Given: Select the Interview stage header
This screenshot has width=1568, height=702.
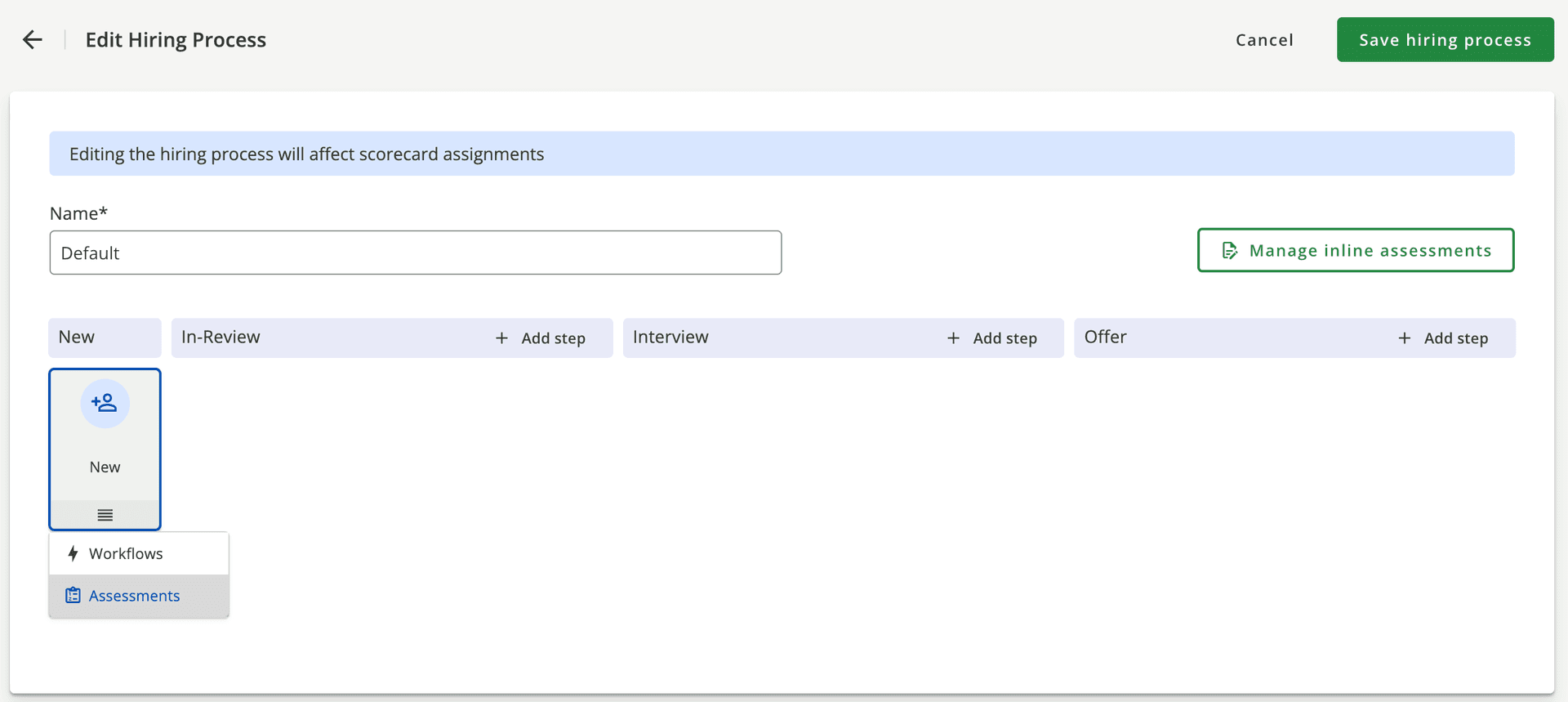Looking at the screenshot, I should [x=670, y=338].
